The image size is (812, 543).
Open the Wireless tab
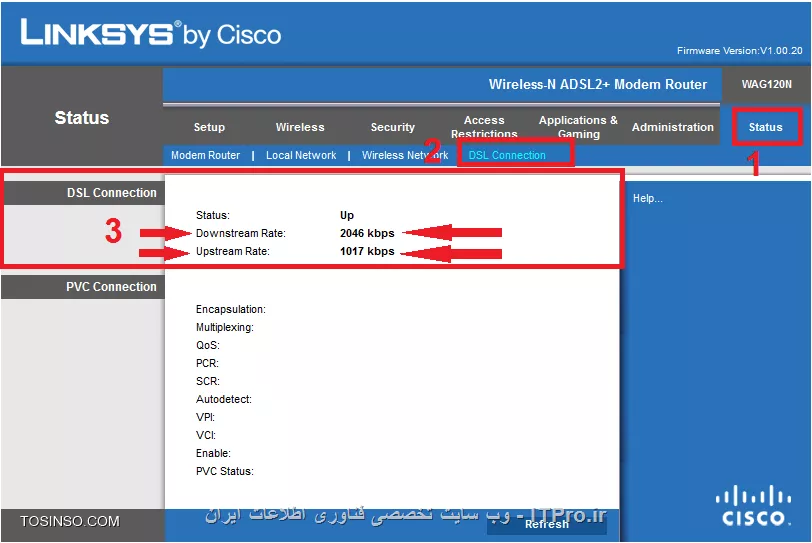[300, 127]
